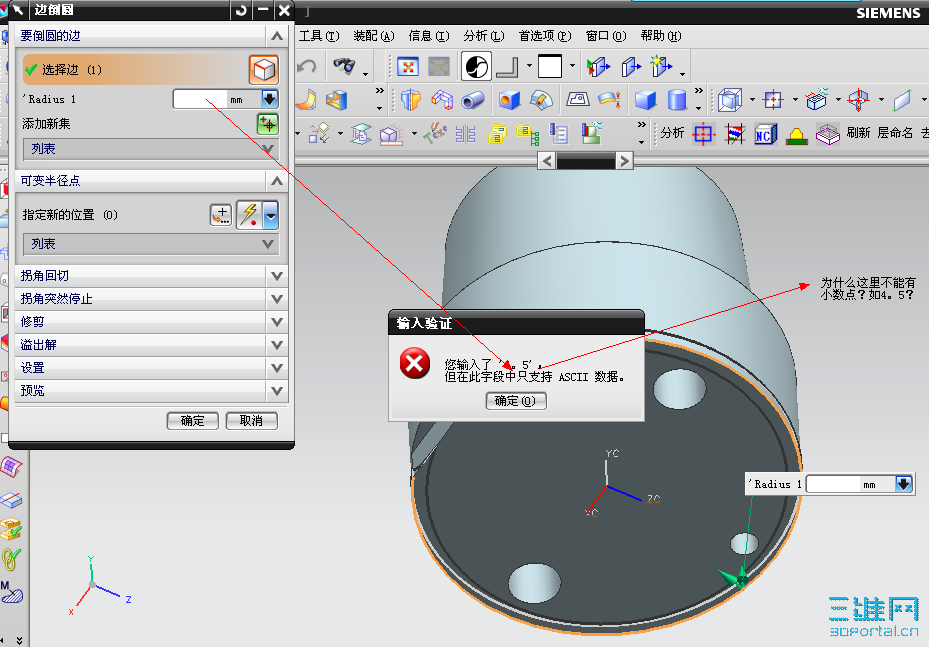Collapse the 要倒圆的边 section
Viewport: 929px width, 647px height.
(277, 36)
